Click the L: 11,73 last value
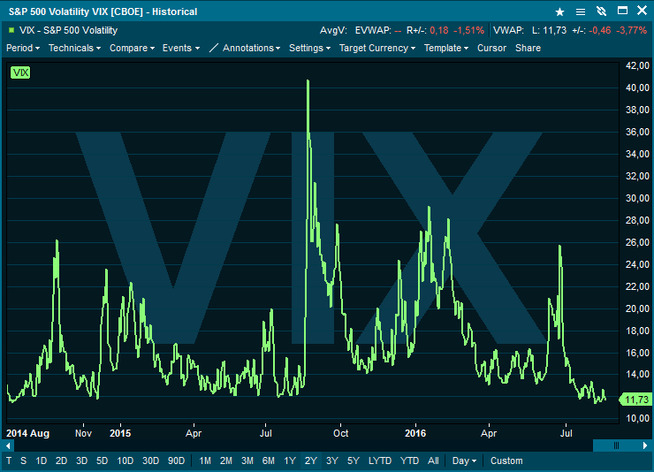 coord(549,30)
